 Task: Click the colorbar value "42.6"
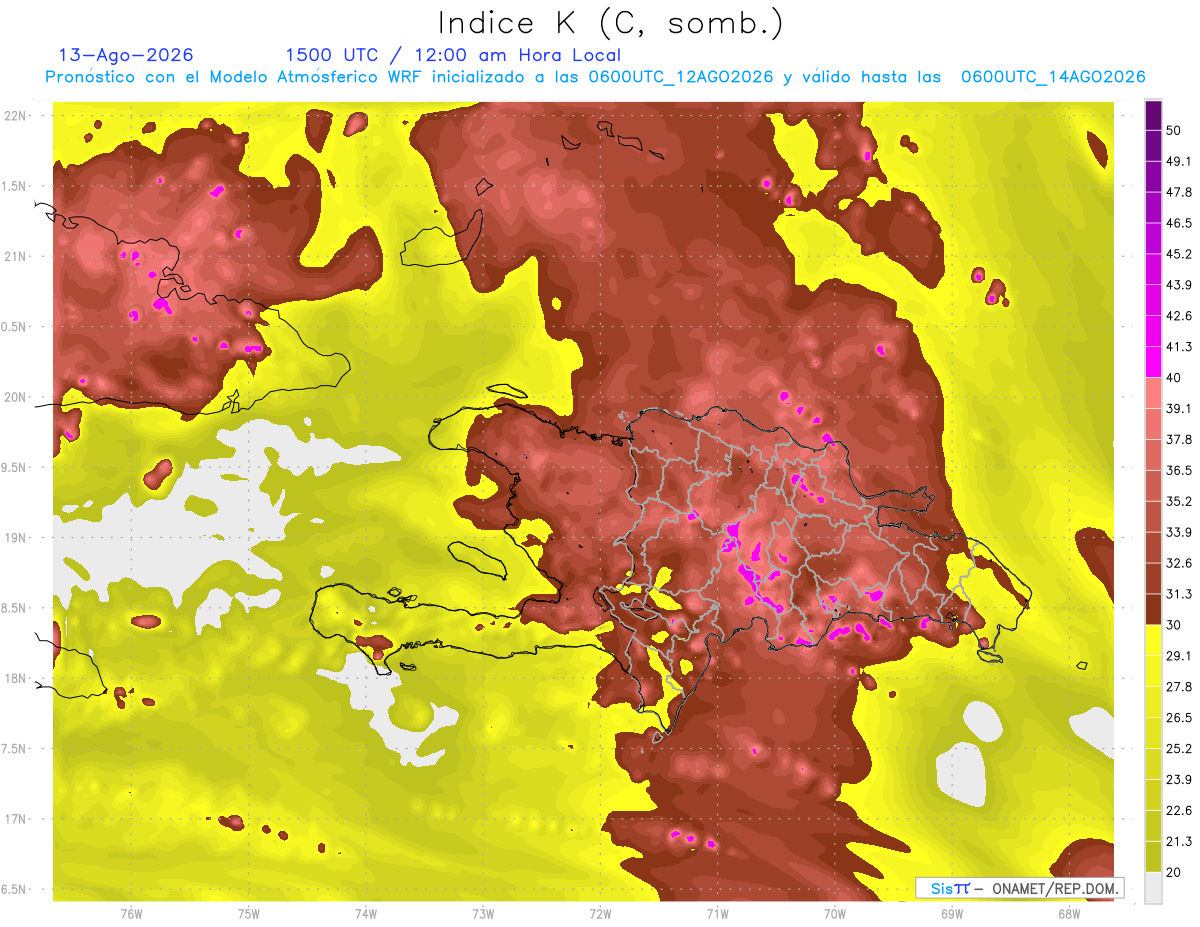tap(1179, 316)
